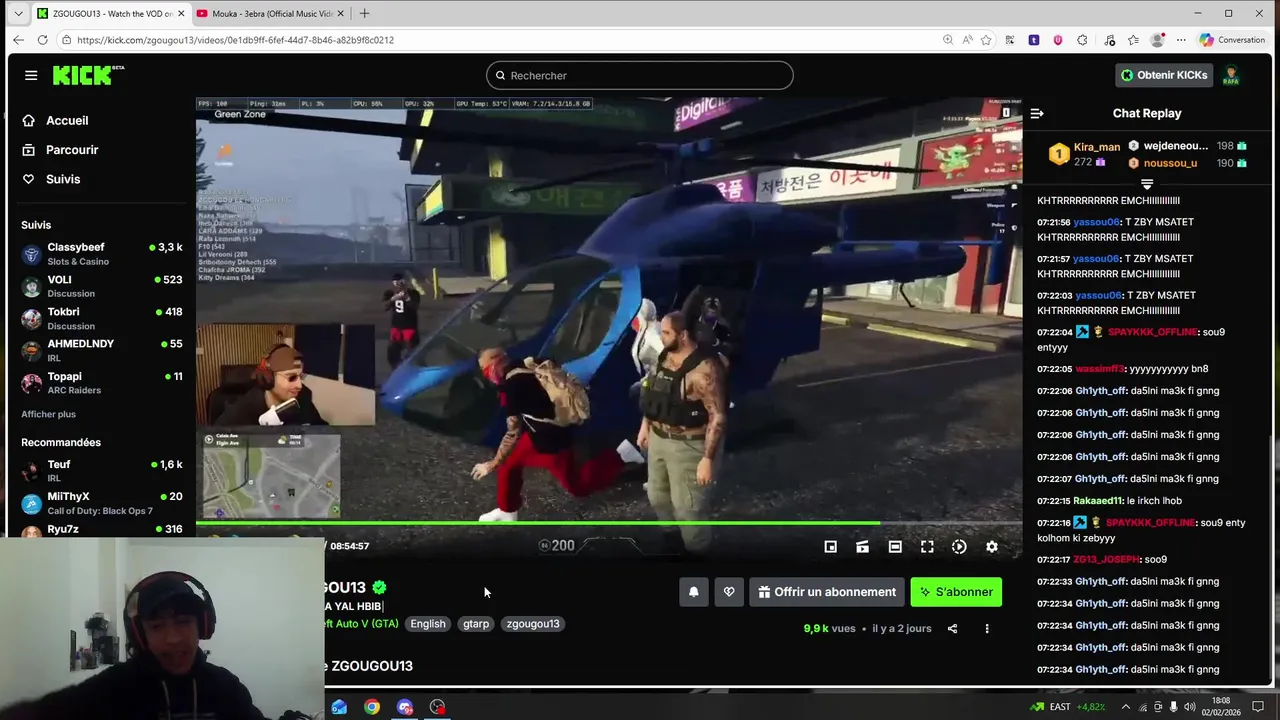Expand followed channels with Afficher plus

(48, 414)
